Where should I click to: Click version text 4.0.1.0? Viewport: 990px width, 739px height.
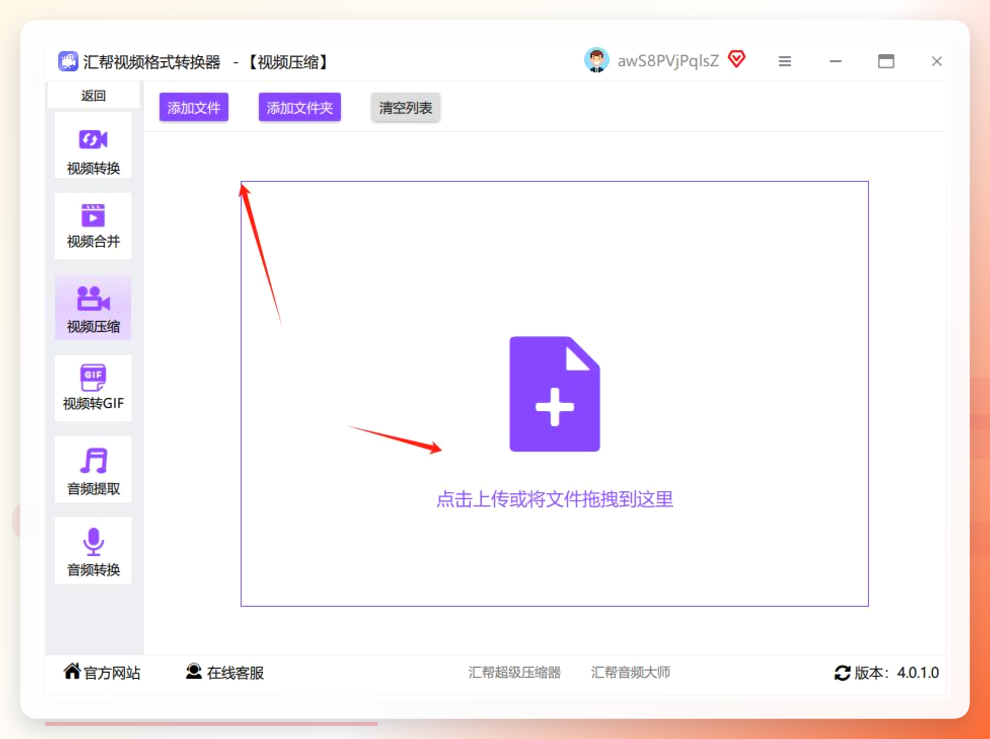(x=918, y=673)
